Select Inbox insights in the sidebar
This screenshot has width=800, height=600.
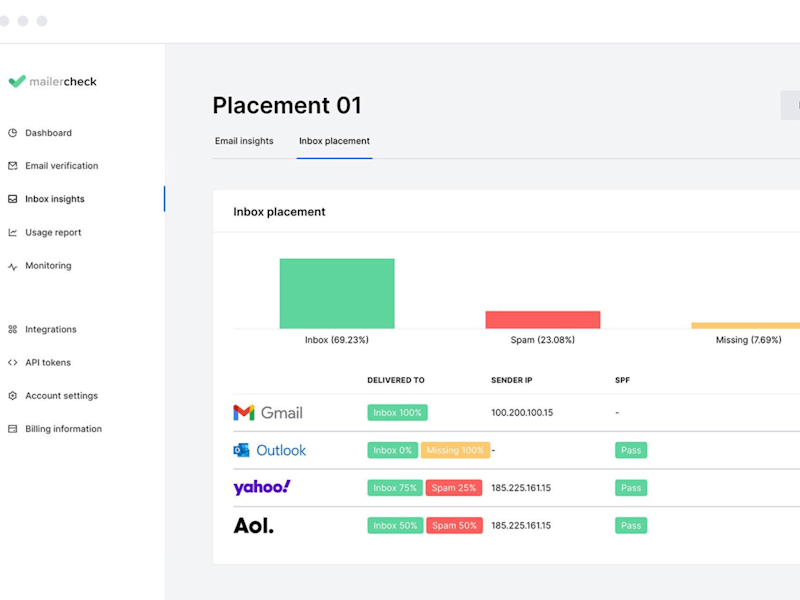[55, 199]
